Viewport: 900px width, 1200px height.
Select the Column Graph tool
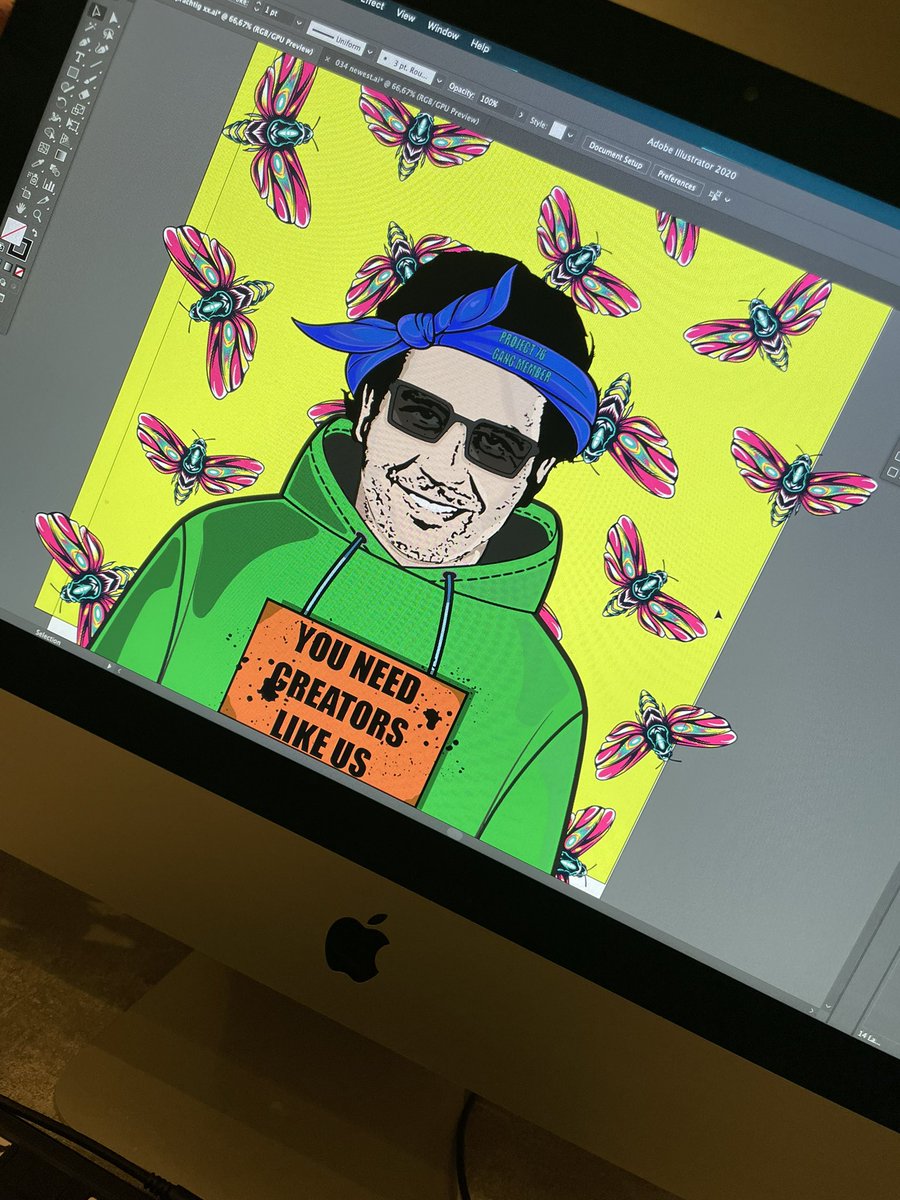pyautogui.click(x=49, y=186)
